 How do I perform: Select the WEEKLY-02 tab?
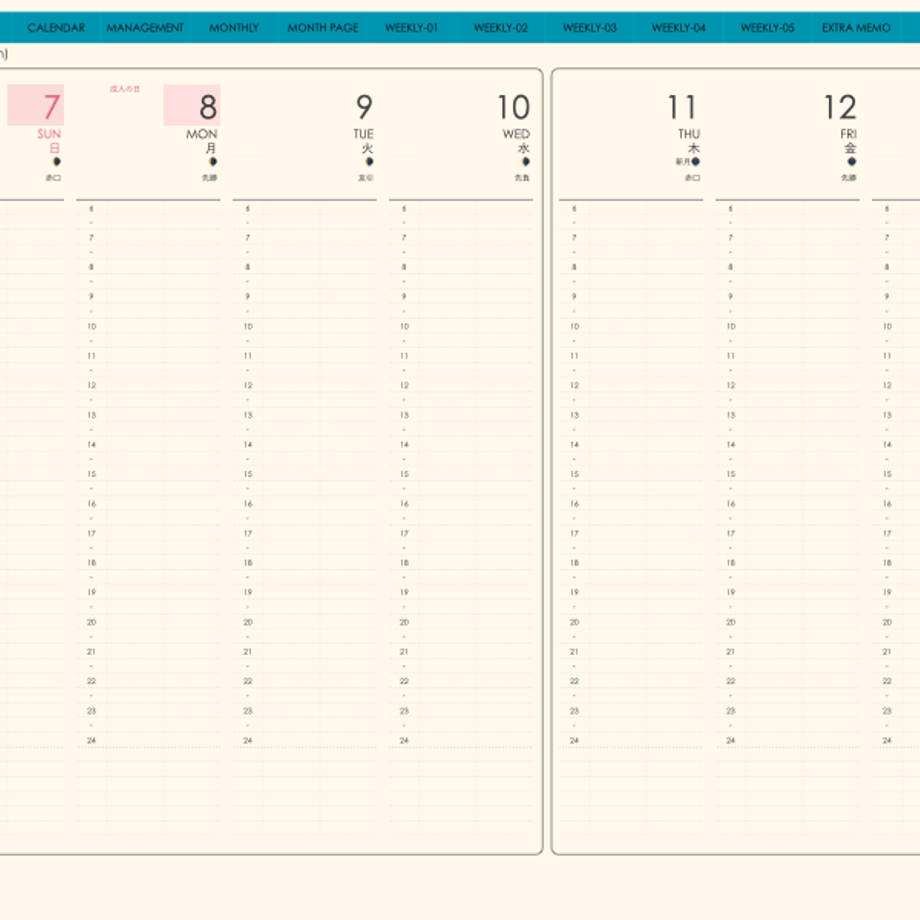tap(500, 28)
